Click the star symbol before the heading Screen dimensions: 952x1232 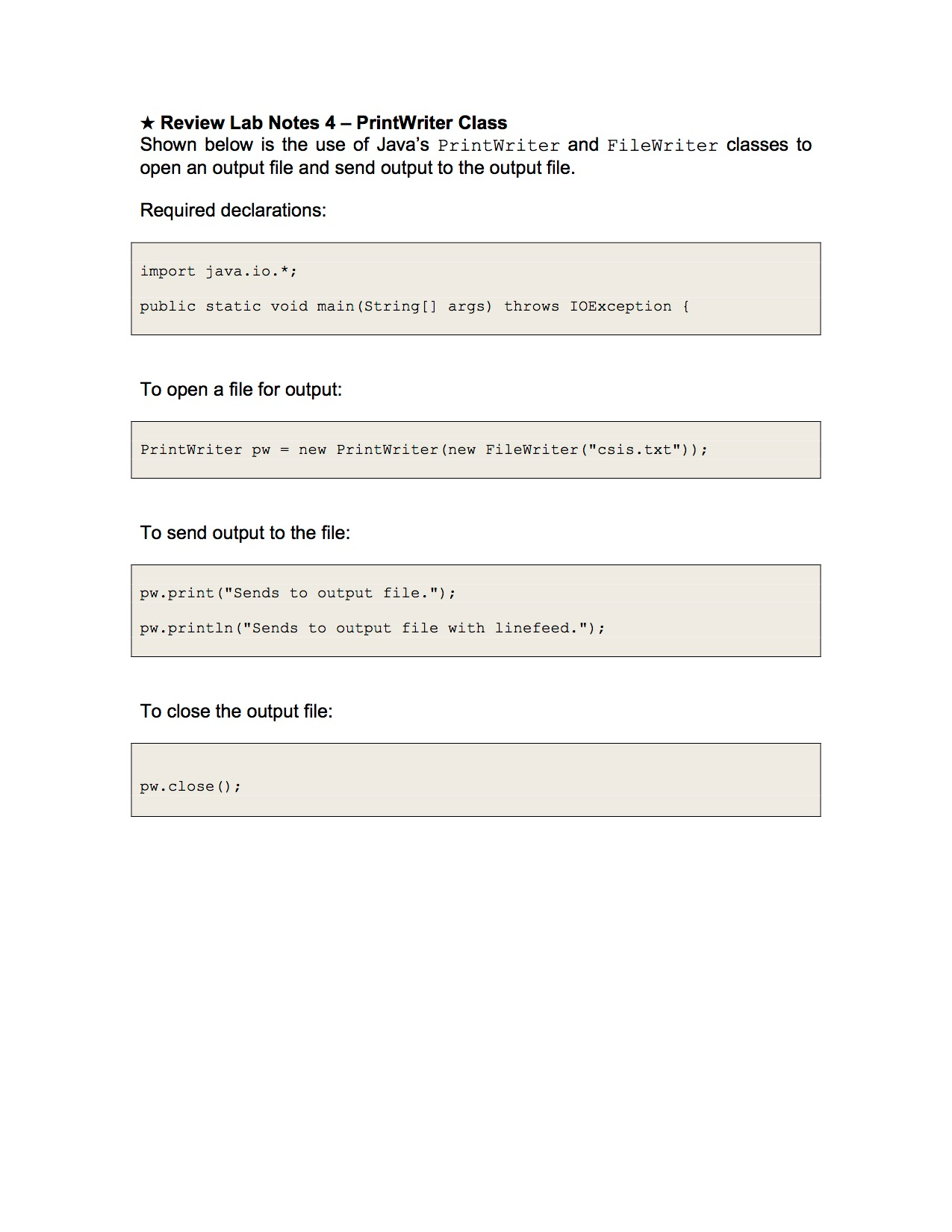click(x=148, y=123)
